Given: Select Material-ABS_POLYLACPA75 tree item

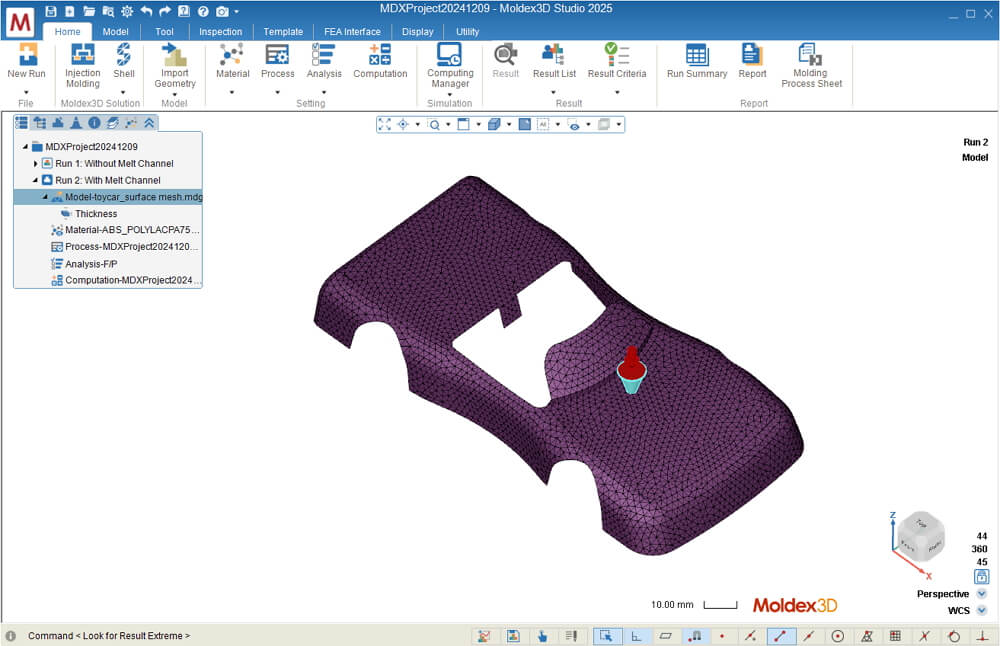Looking at the screenshot, I should point(125,230).
